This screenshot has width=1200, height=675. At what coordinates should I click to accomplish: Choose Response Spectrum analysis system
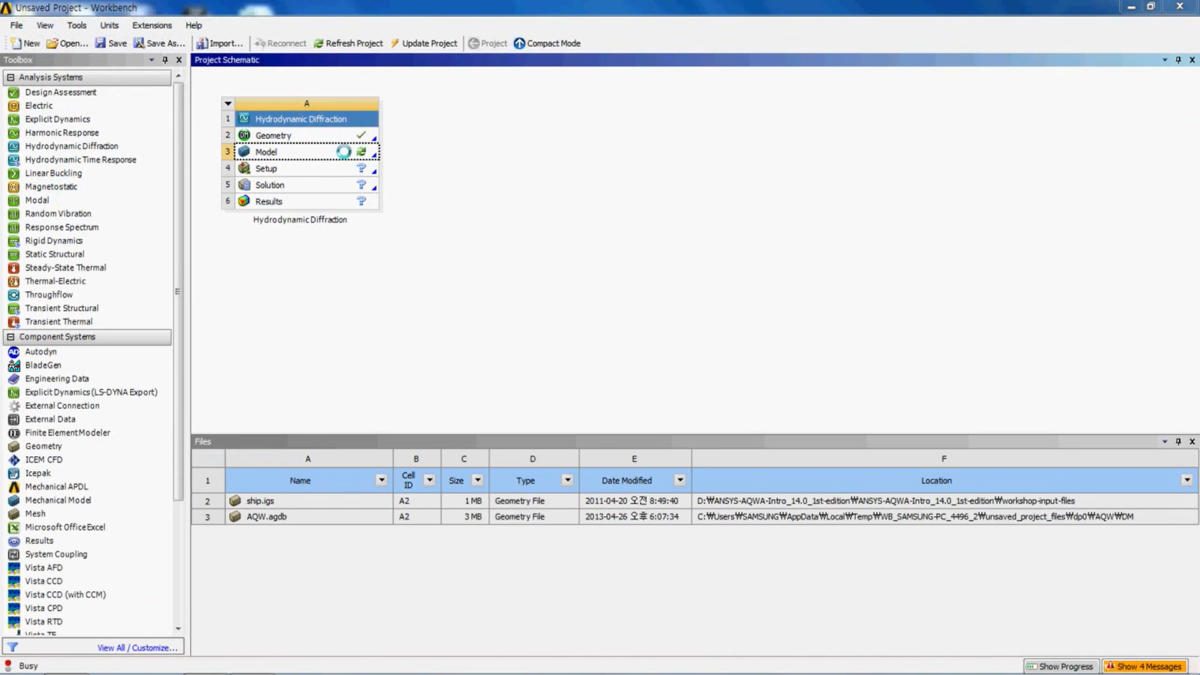click(x=61, y=227)
